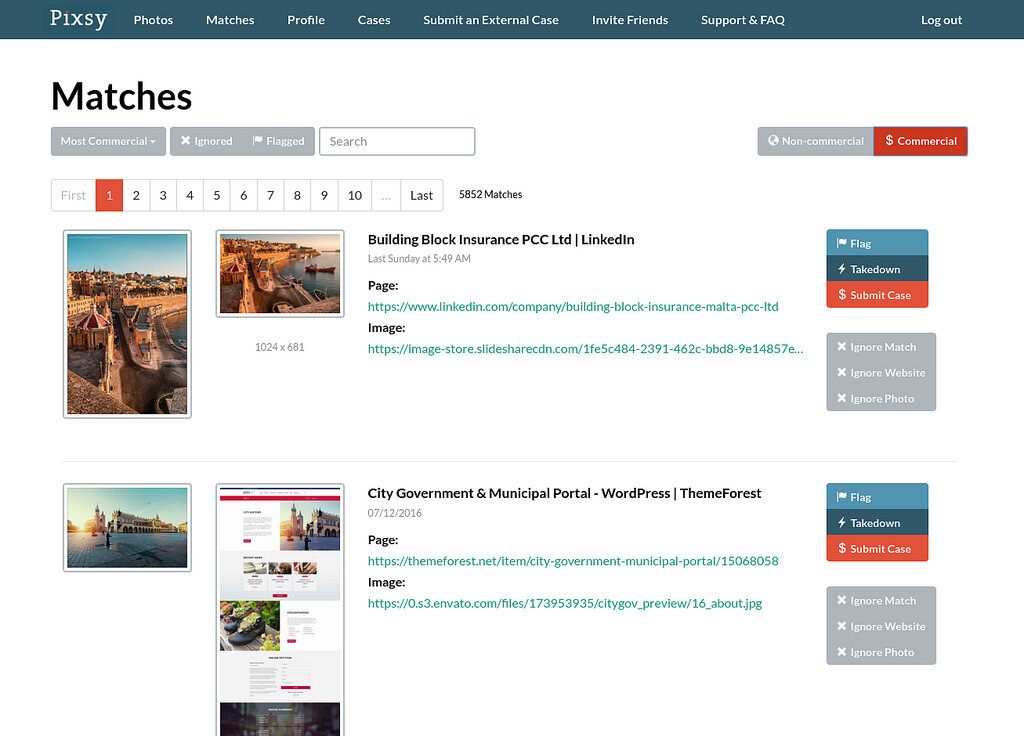Open LinkedIn matched image thumbnail

point(280,274)
